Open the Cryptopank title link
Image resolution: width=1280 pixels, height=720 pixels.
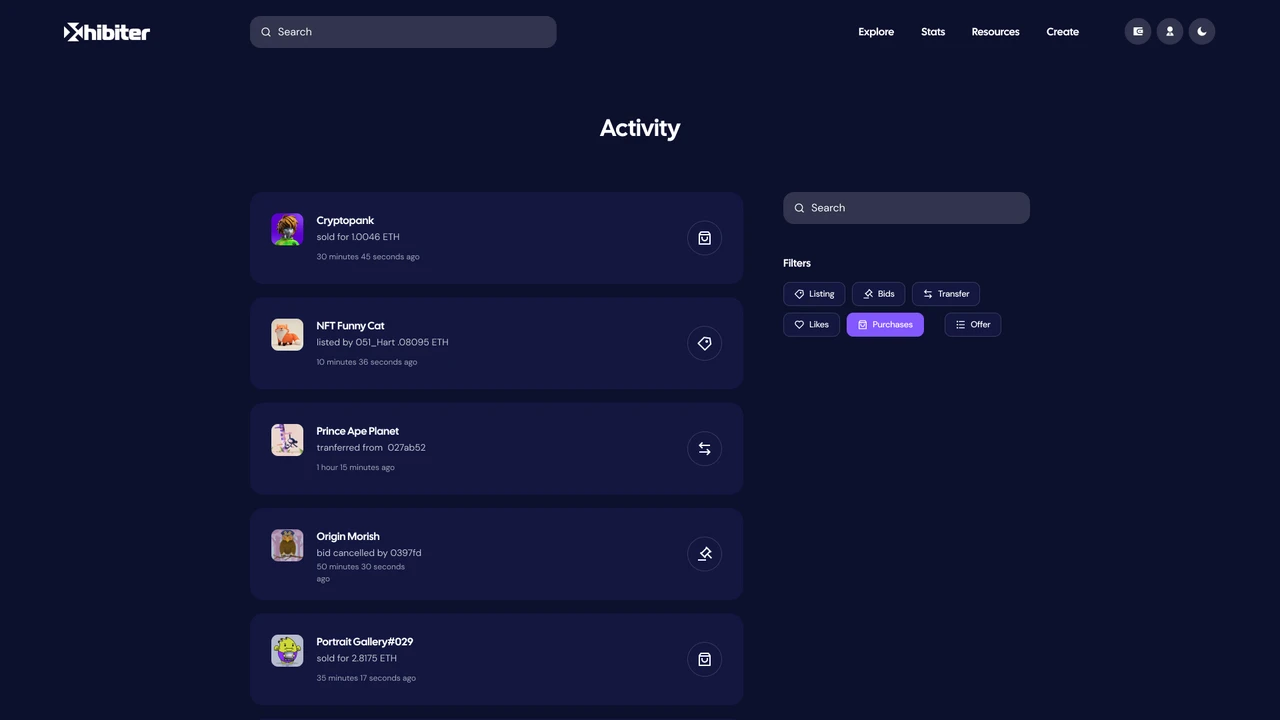click(x=345, y=220)
